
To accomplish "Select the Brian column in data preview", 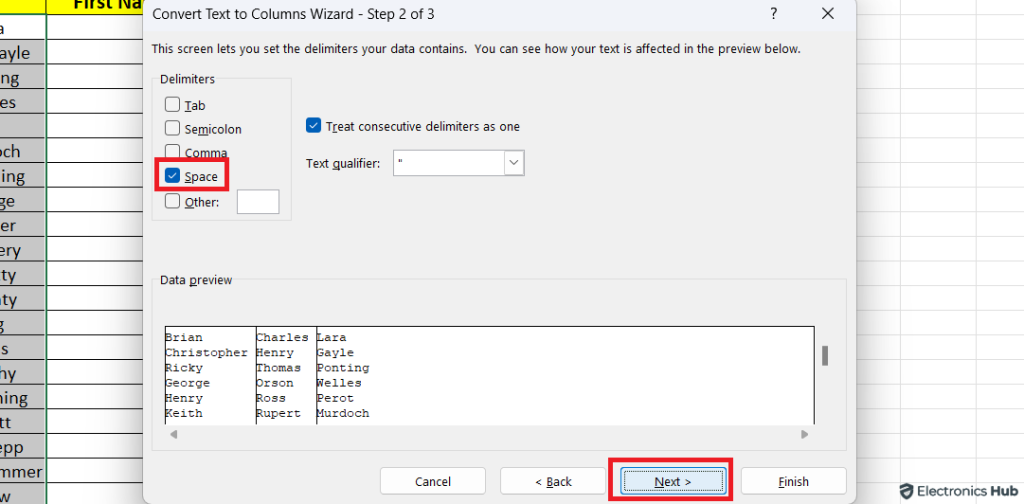I will point(206,375).
